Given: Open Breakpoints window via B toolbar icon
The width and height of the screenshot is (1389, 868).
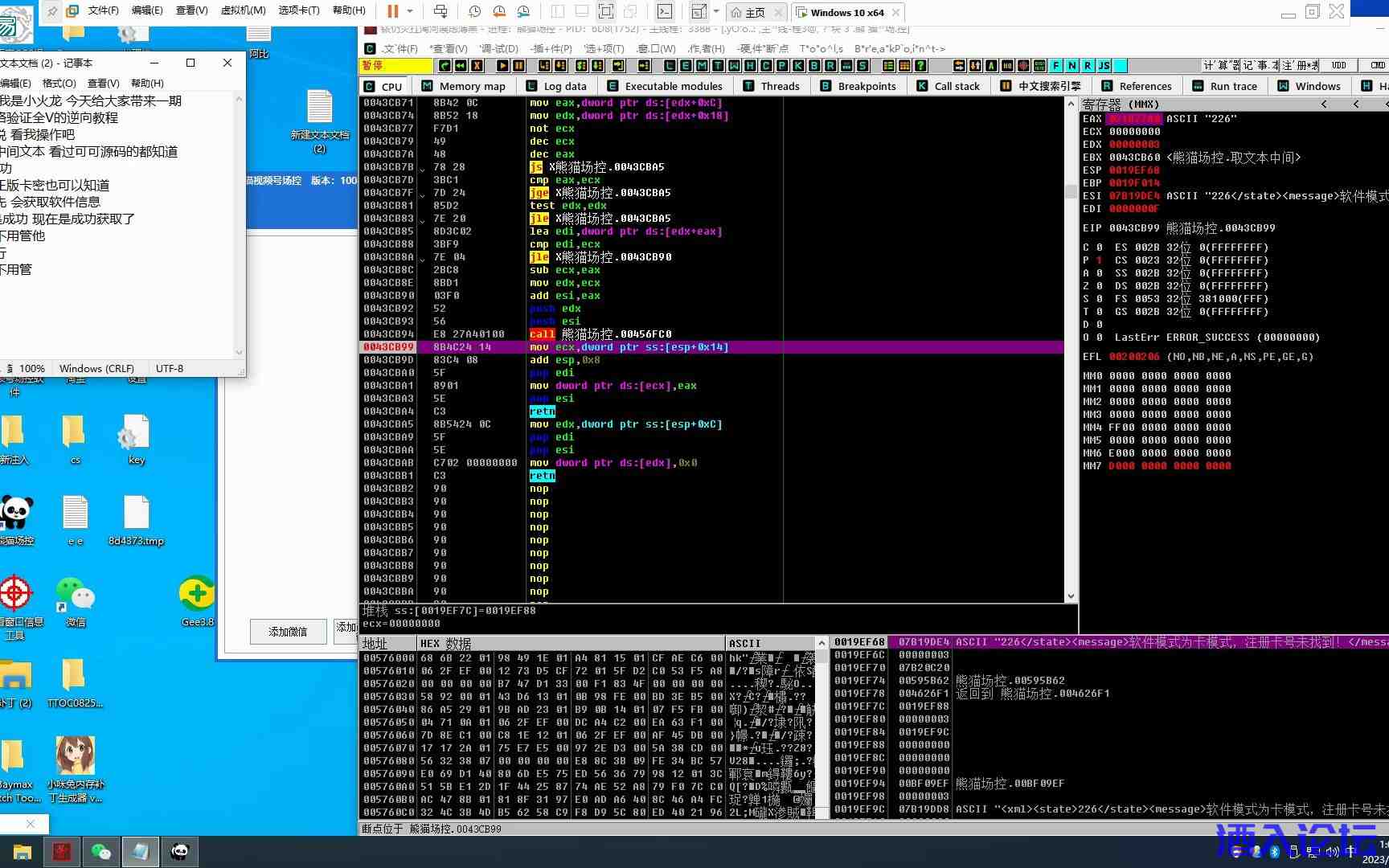Looking at the screenshot, I should (814, 66).
